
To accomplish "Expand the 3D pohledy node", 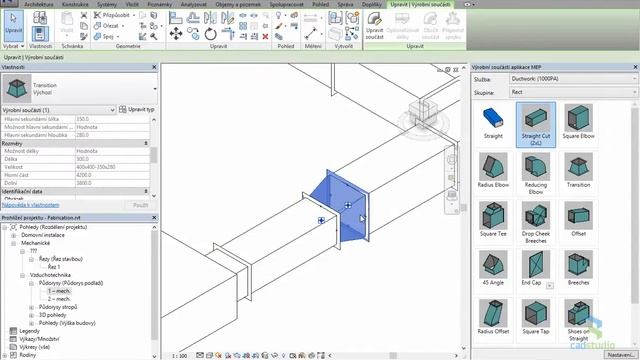I will (x=31, y=315).
